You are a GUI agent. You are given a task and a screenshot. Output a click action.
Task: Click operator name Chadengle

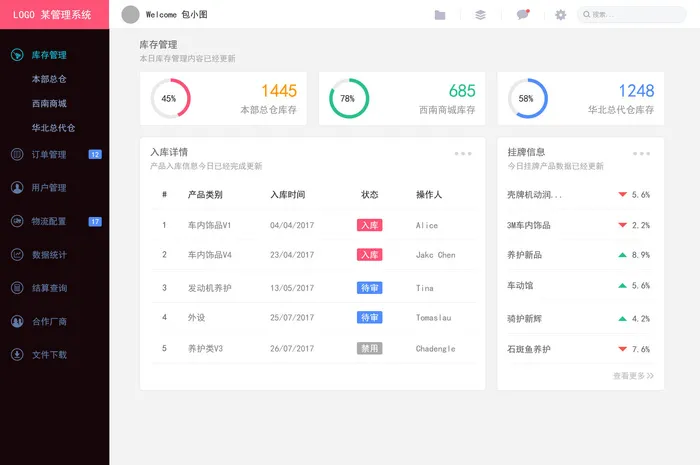436,349
